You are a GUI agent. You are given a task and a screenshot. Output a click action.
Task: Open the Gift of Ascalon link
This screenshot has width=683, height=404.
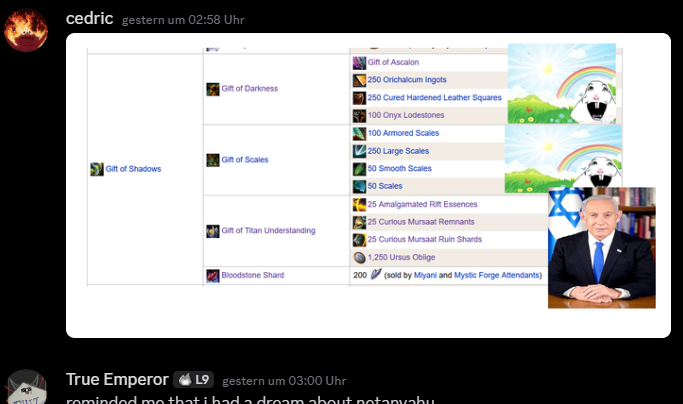(393, 62)
